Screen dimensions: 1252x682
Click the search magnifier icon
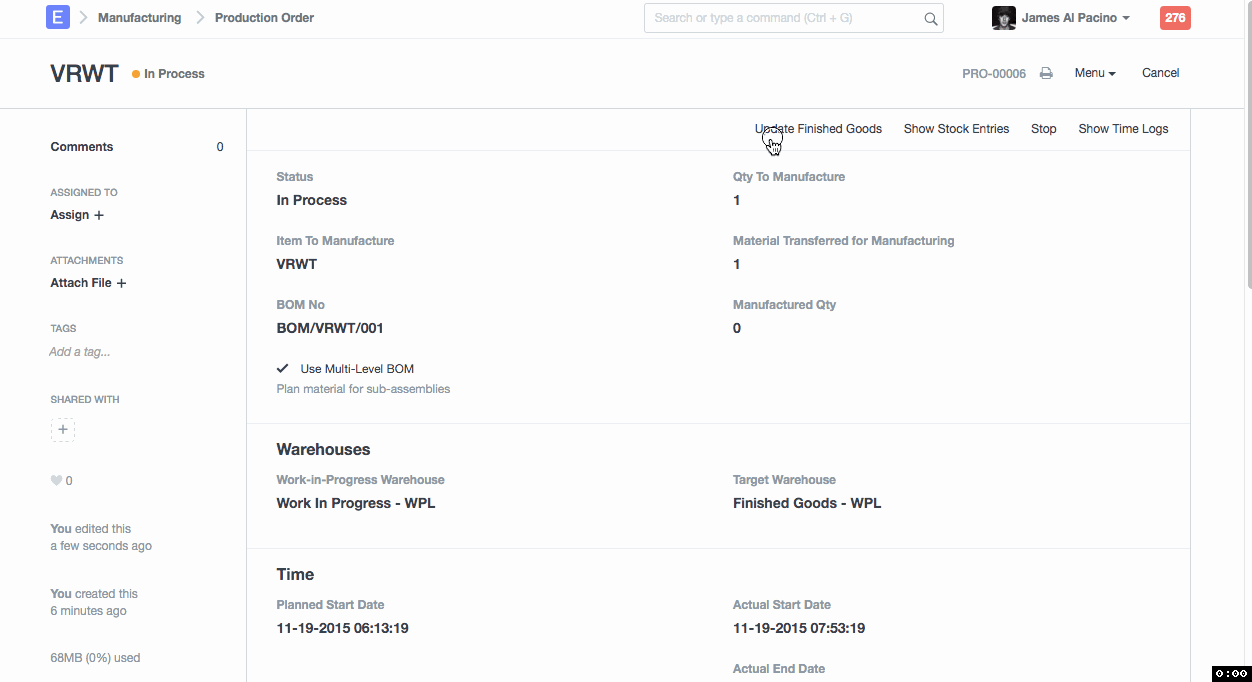click(930, 18)
